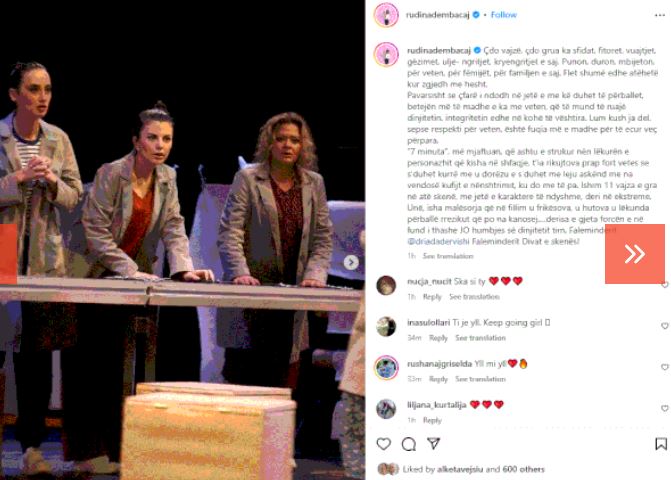Screen dimensions: 671x480
Task: Follow rudinadembacaj
Action: 504,15
